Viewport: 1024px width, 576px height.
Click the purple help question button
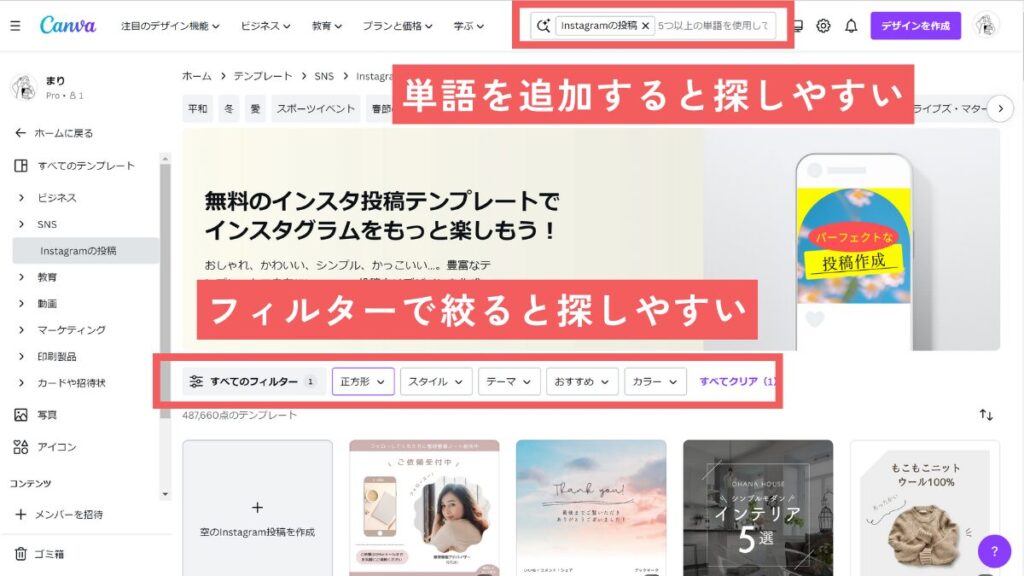click(x=994, y=551)
